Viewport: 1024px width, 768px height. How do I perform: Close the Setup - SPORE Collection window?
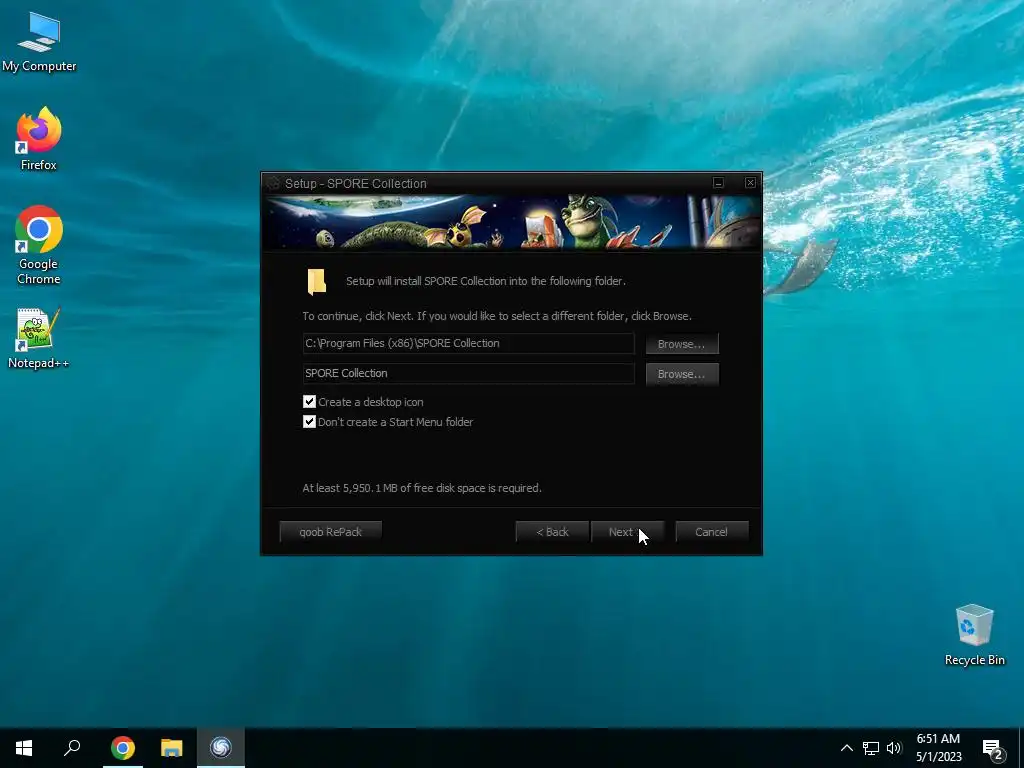tap(750, 183)
